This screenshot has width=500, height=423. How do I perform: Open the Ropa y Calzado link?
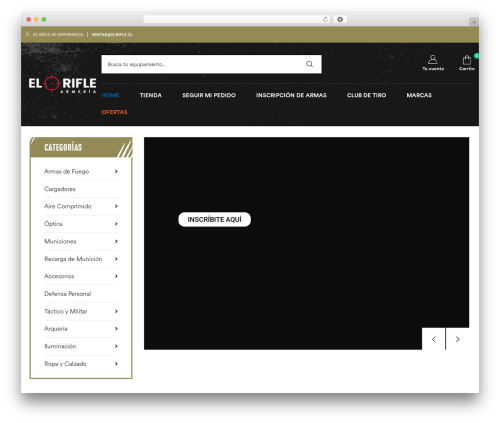point(65,364)
